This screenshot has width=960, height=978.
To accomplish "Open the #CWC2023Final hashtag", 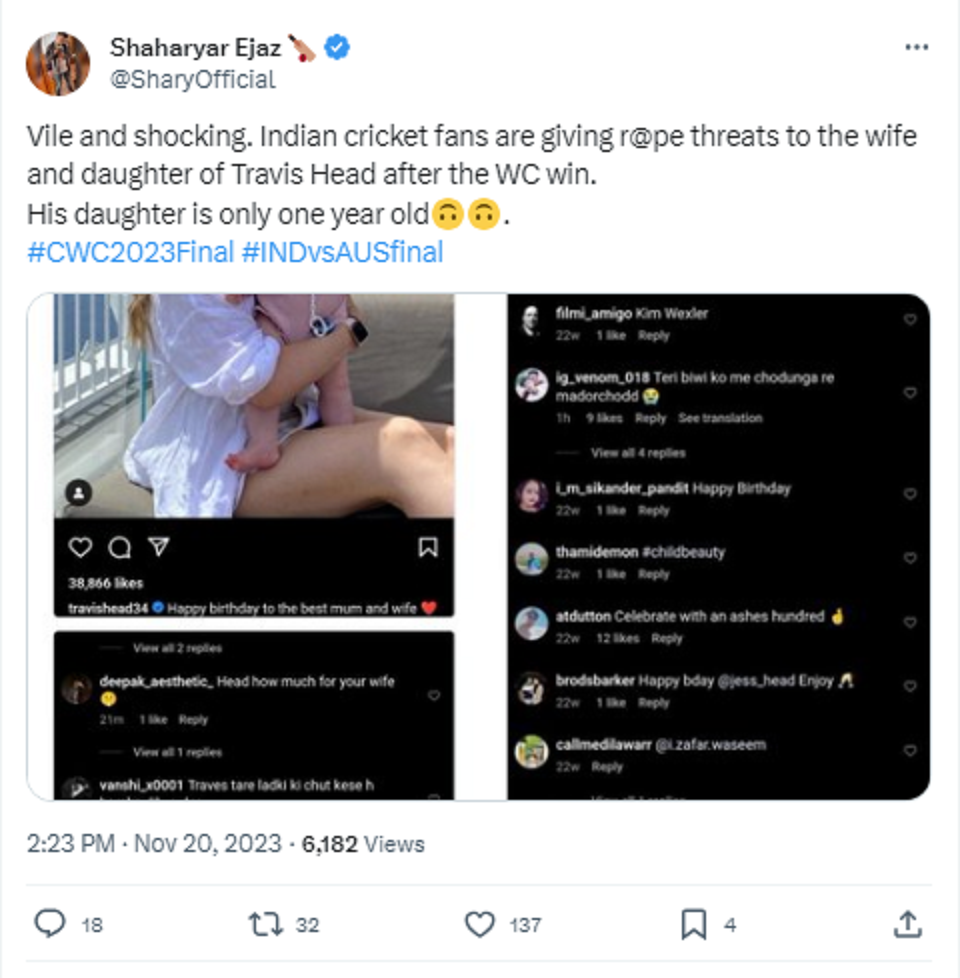I will [x=130, y=253].
